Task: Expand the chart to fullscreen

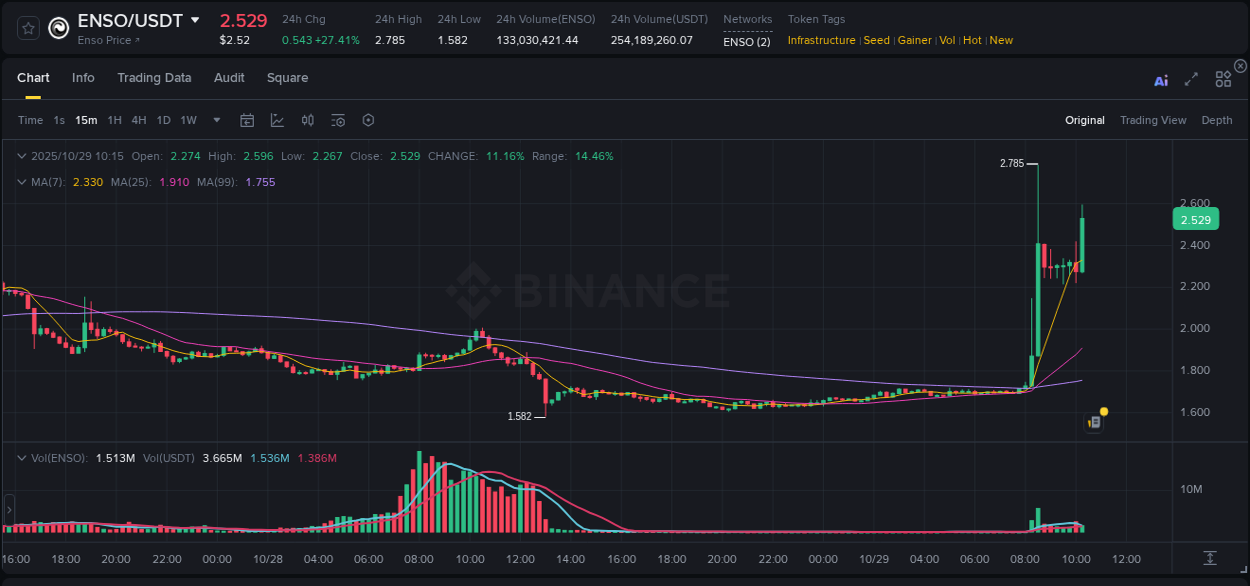Action: point(1191,79)
